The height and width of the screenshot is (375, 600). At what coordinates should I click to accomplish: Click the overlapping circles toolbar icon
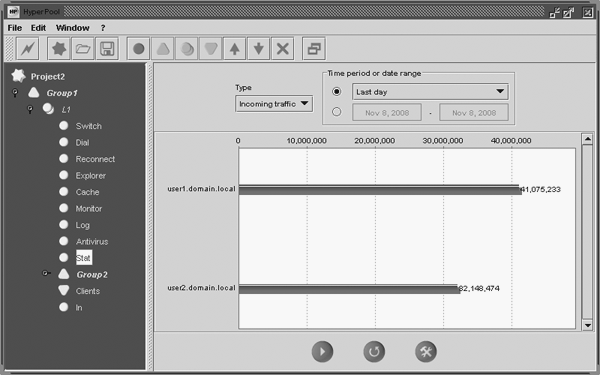click(x=187, y=49)
